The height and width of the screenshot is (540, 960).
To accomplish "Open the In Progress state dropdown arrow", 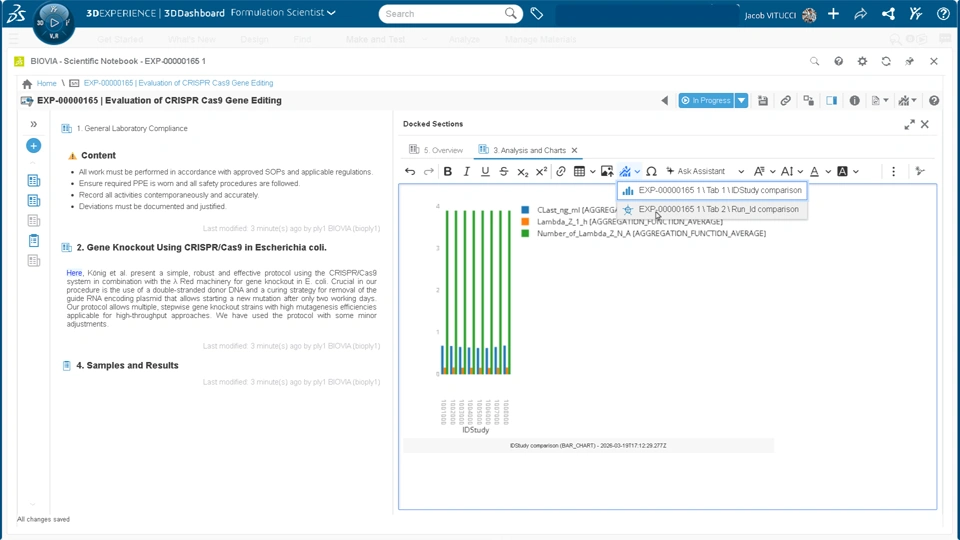I will 741,100.
